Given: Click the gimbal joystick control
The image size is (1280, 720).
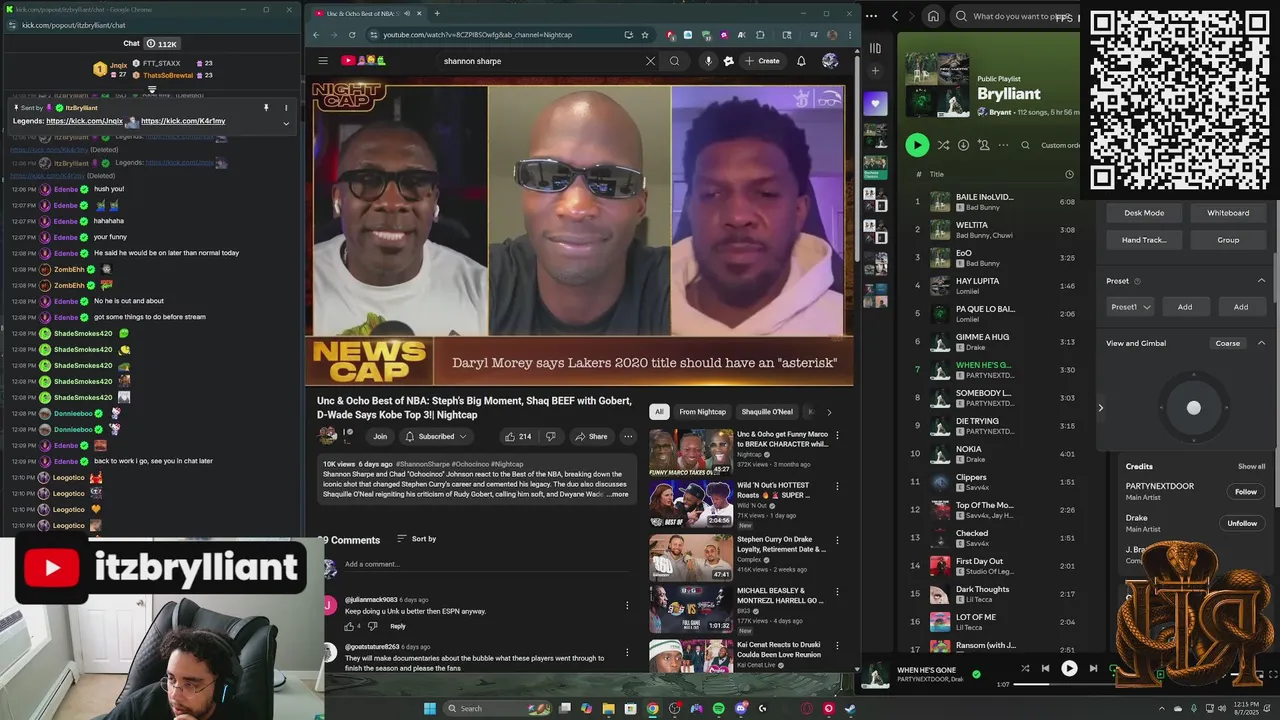Looking at the screenshot, I should pos(1193,408).
